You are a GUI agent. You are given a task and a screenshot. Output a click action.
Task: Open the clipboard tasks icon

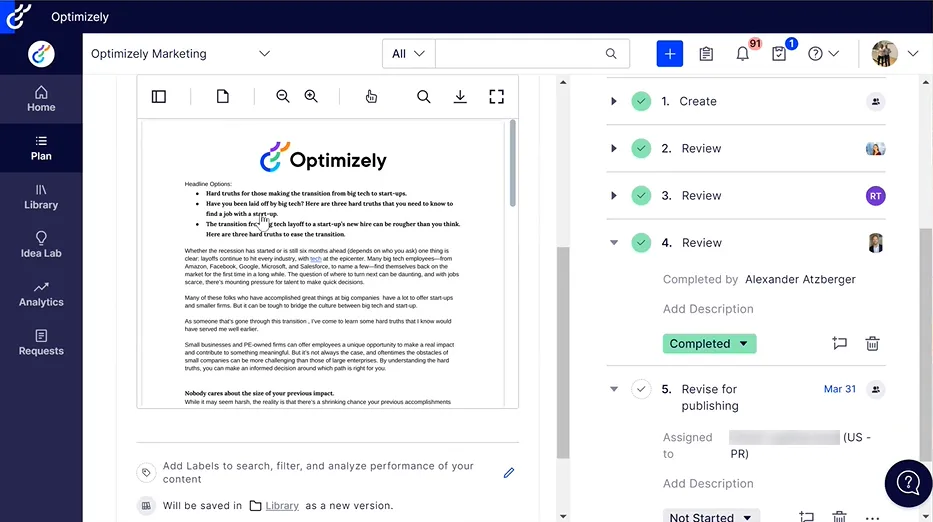click(706, 54)
